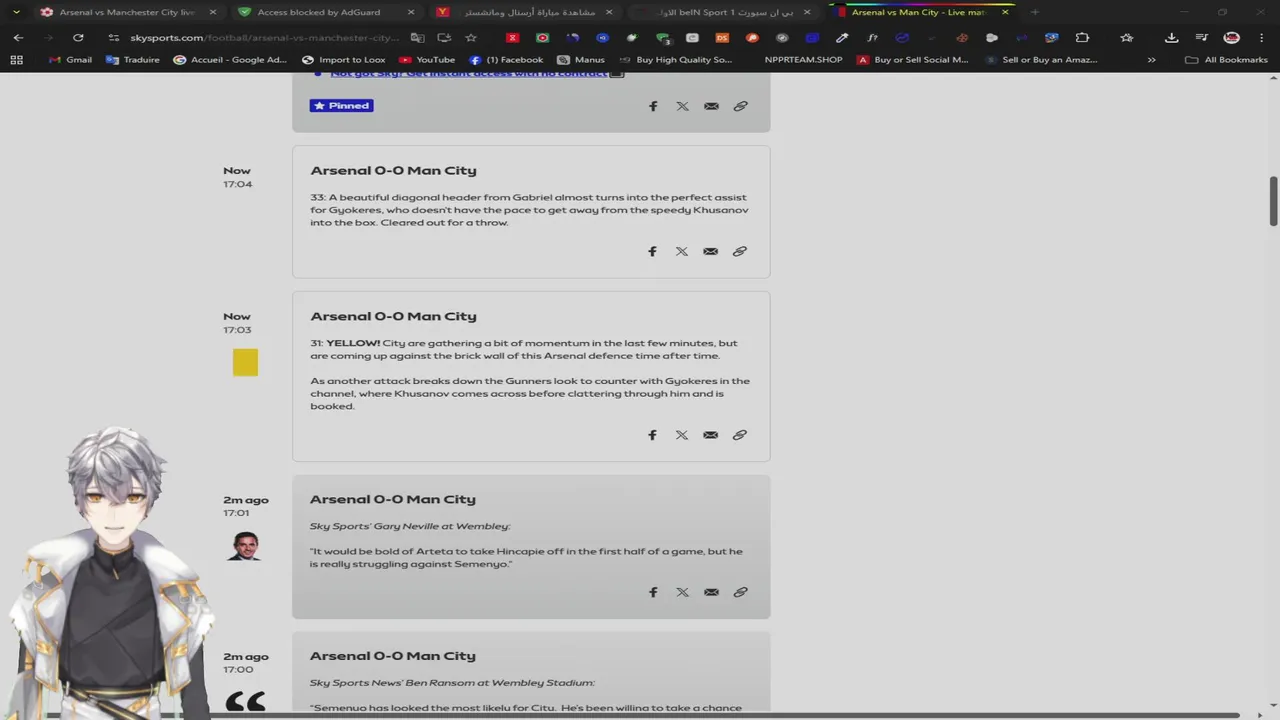
Task: Click the 17:03 timestamp text
Action: tap(237, 330)
